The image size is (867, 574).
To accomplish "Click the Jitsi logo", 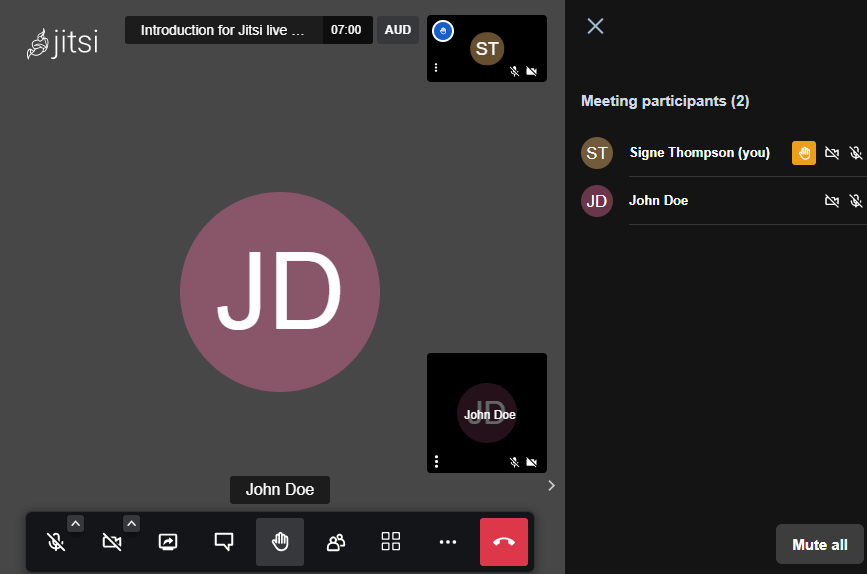I will click(62, 44).
